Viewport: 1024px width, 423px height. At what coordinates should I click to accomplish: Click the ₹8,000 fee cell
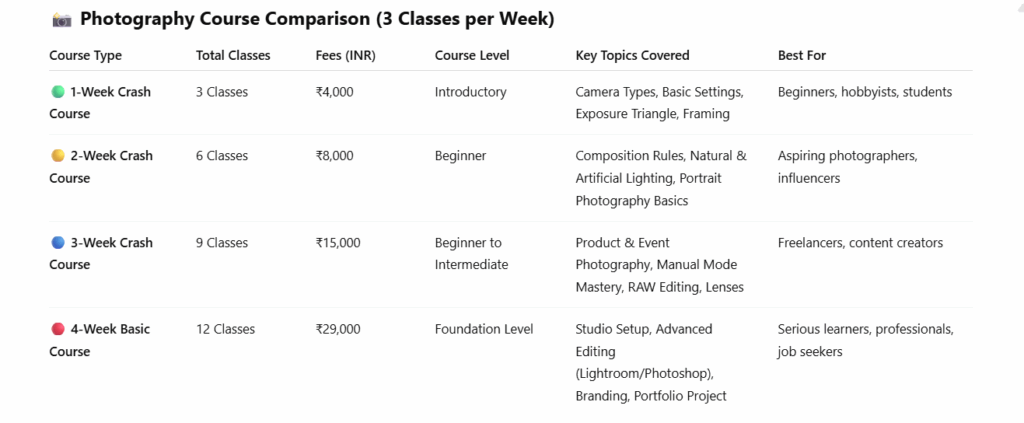pyautogui.click(x=334, y=156)
